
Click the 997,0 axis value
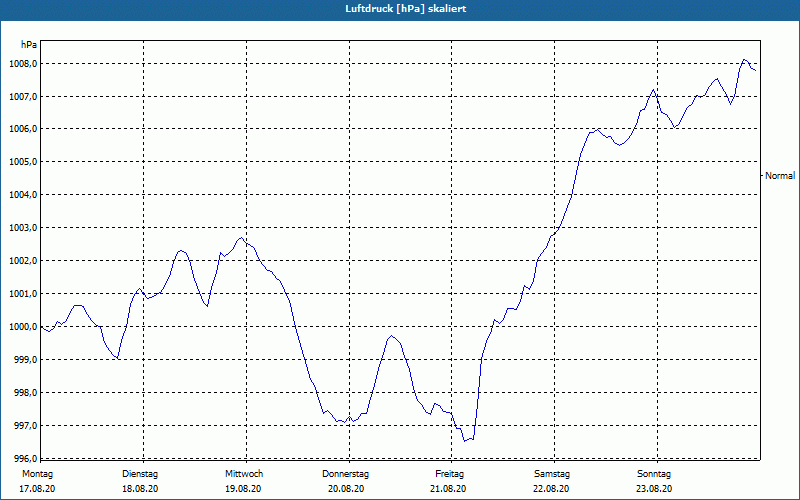click(x=25, y=426)
